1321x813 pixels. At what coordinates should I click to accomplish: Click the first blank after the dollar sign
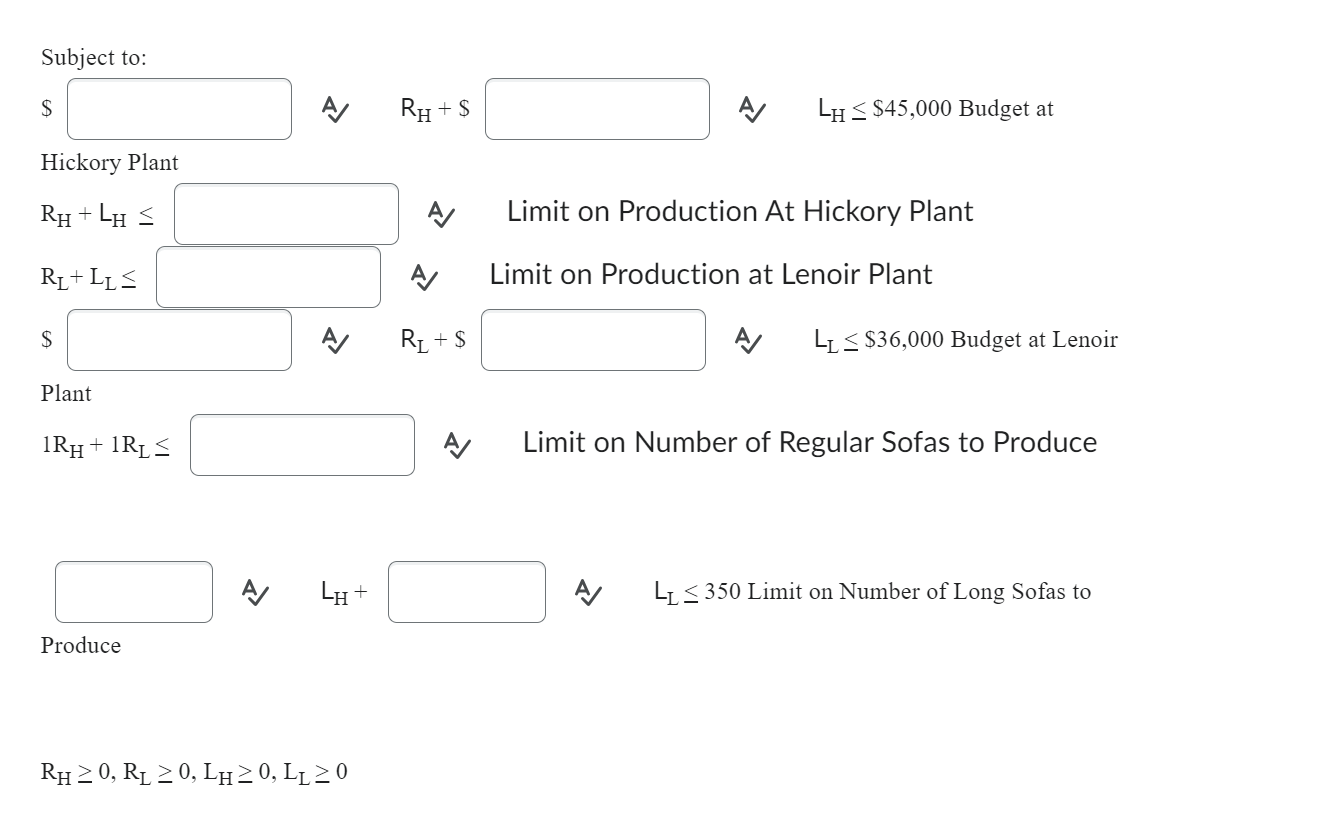[178, 109]
